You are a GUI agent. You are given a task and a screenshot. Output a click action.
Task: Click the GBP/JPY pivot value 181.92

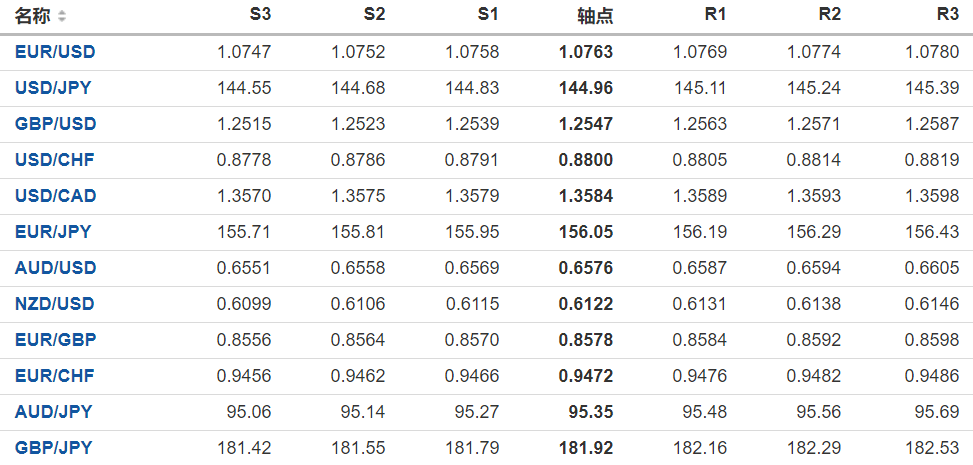586,448
